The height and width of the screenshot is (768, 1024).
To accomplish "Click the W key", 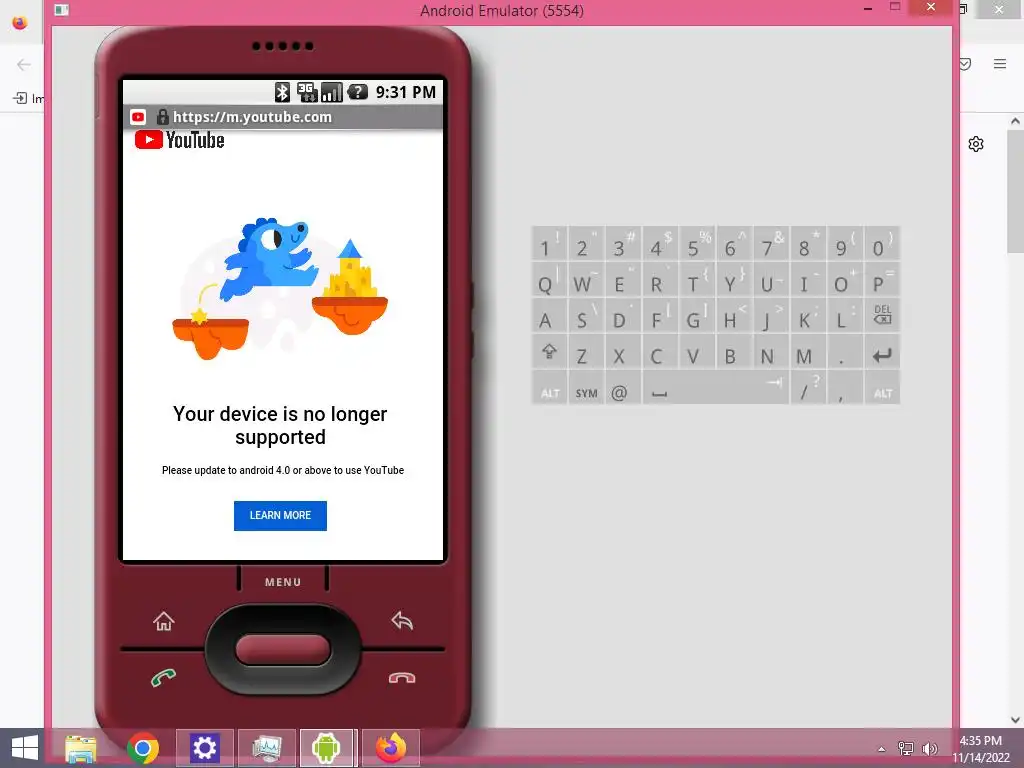I will (x=586, y=280).
